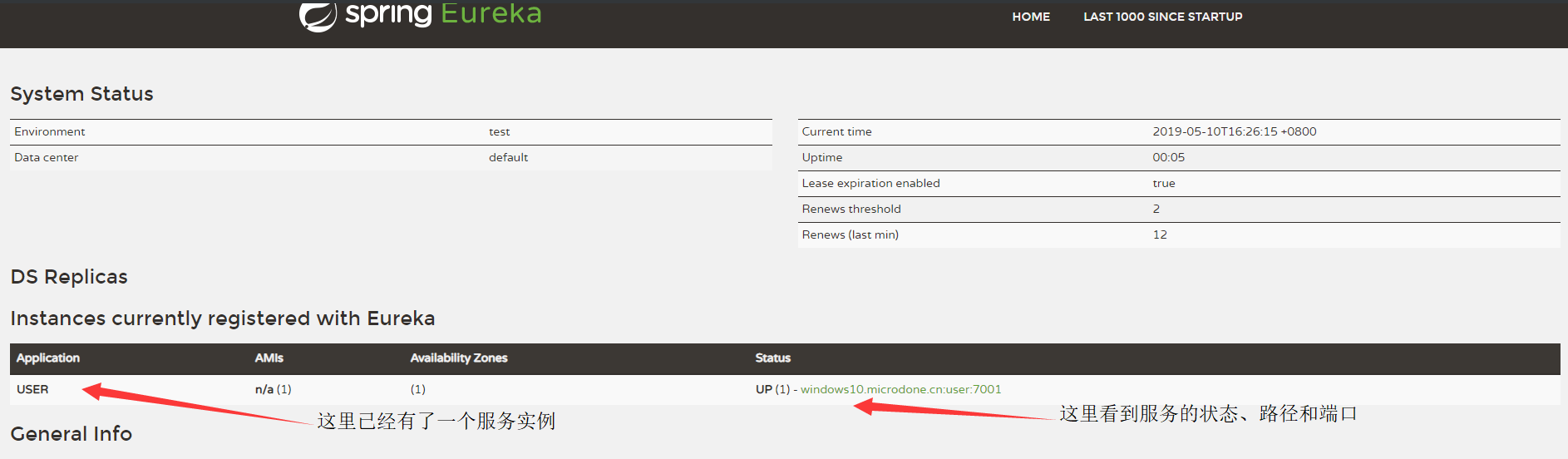Select the Renews (last min) label

click(850, 234)
